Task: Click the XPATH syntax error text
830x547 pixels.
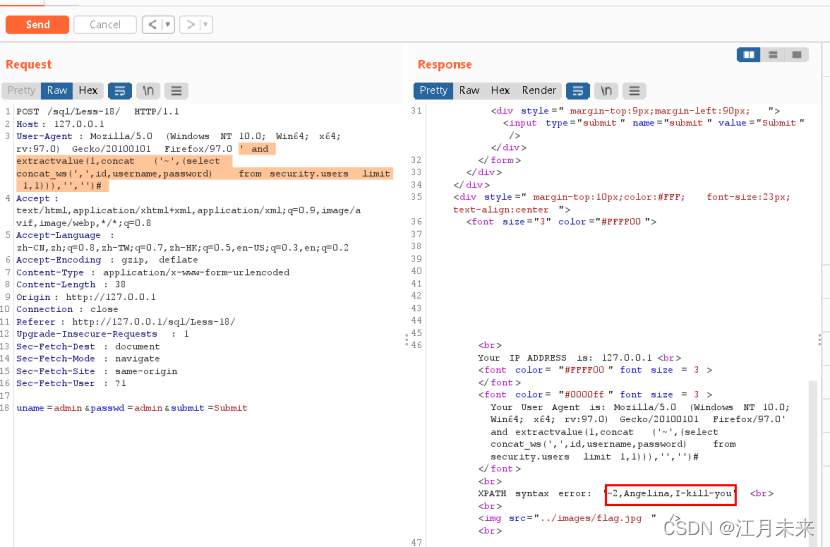Action: click(x=535, y=494)
